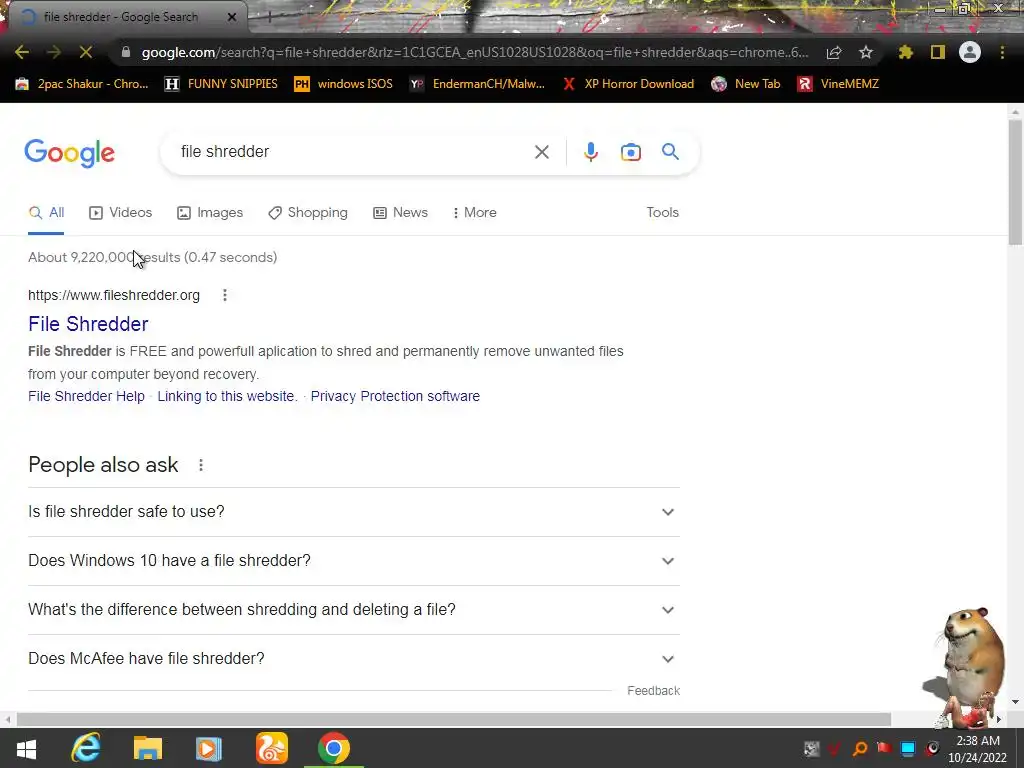Screen dimensions: 1024x768
Task: Click in the file shredder search field
Action: [353, 152]
